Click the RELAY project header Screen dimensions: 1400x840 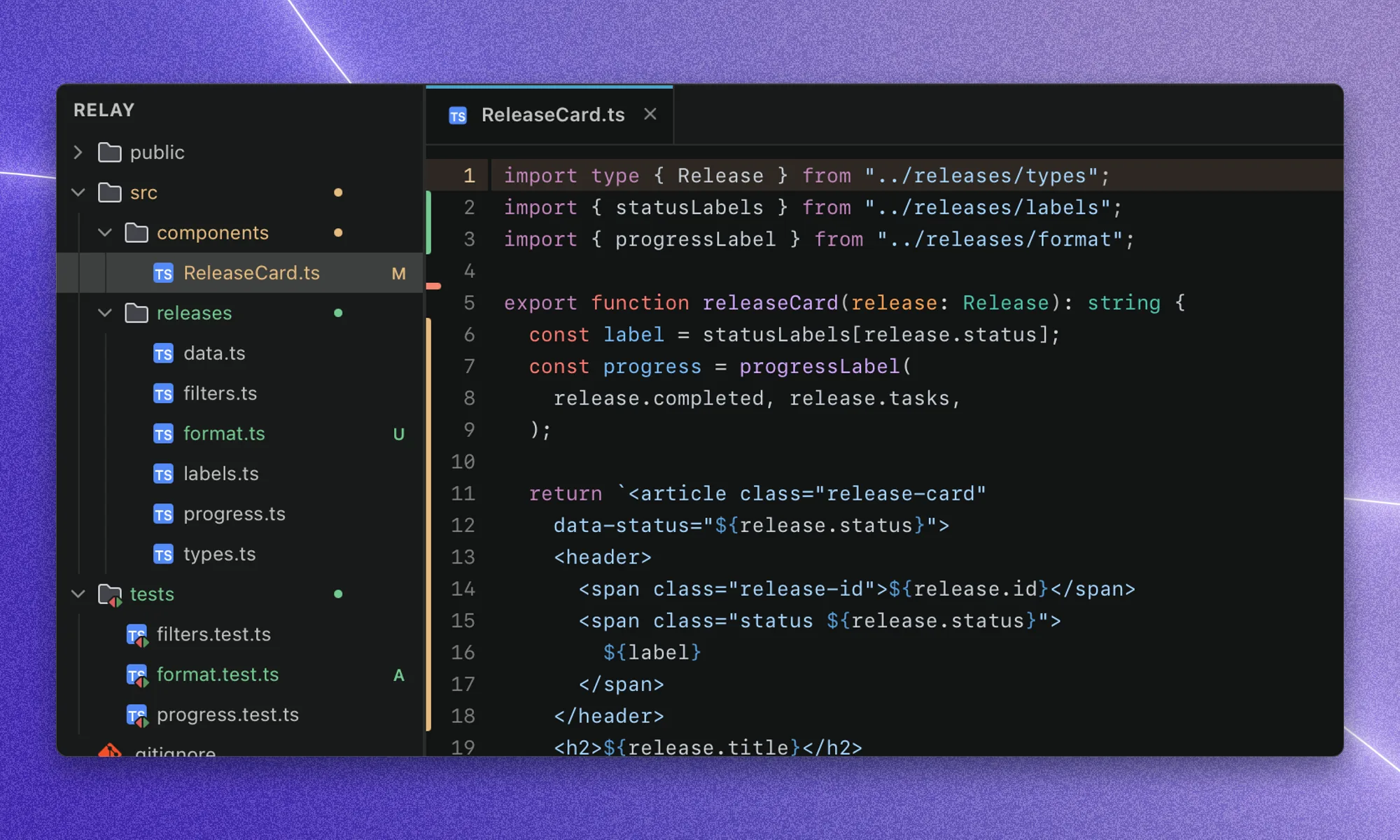(x=104, y=110)
